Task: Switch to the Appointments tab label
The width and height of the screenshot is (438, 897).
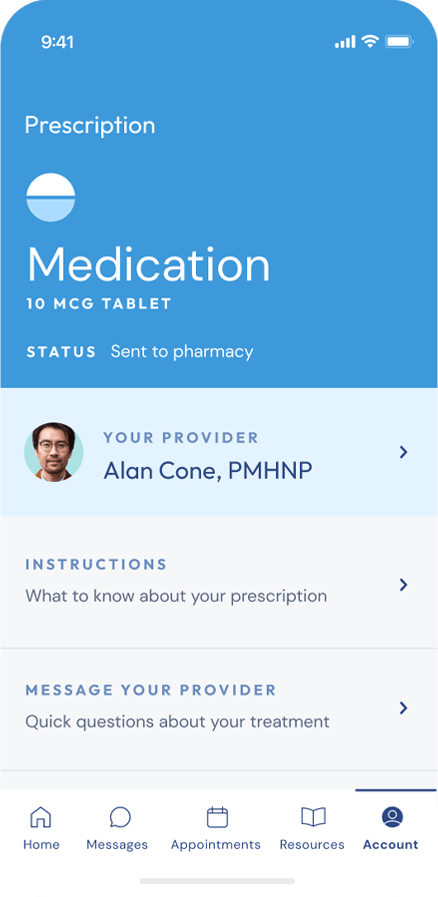Action: click(x=216, y=844)
